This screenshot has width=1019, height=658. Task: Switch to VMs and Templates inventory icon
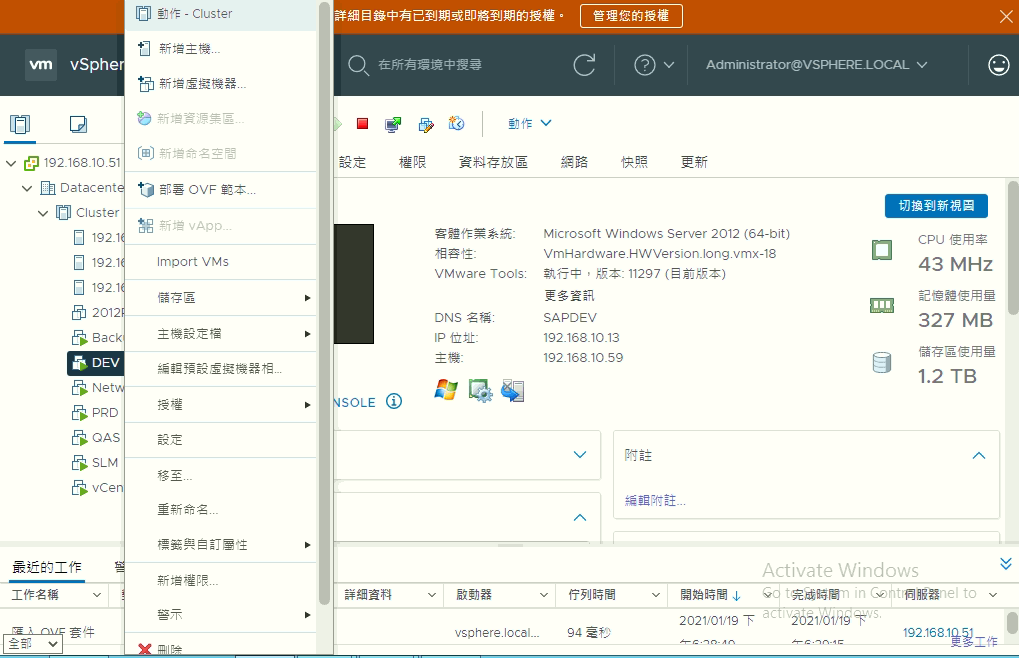78,124
